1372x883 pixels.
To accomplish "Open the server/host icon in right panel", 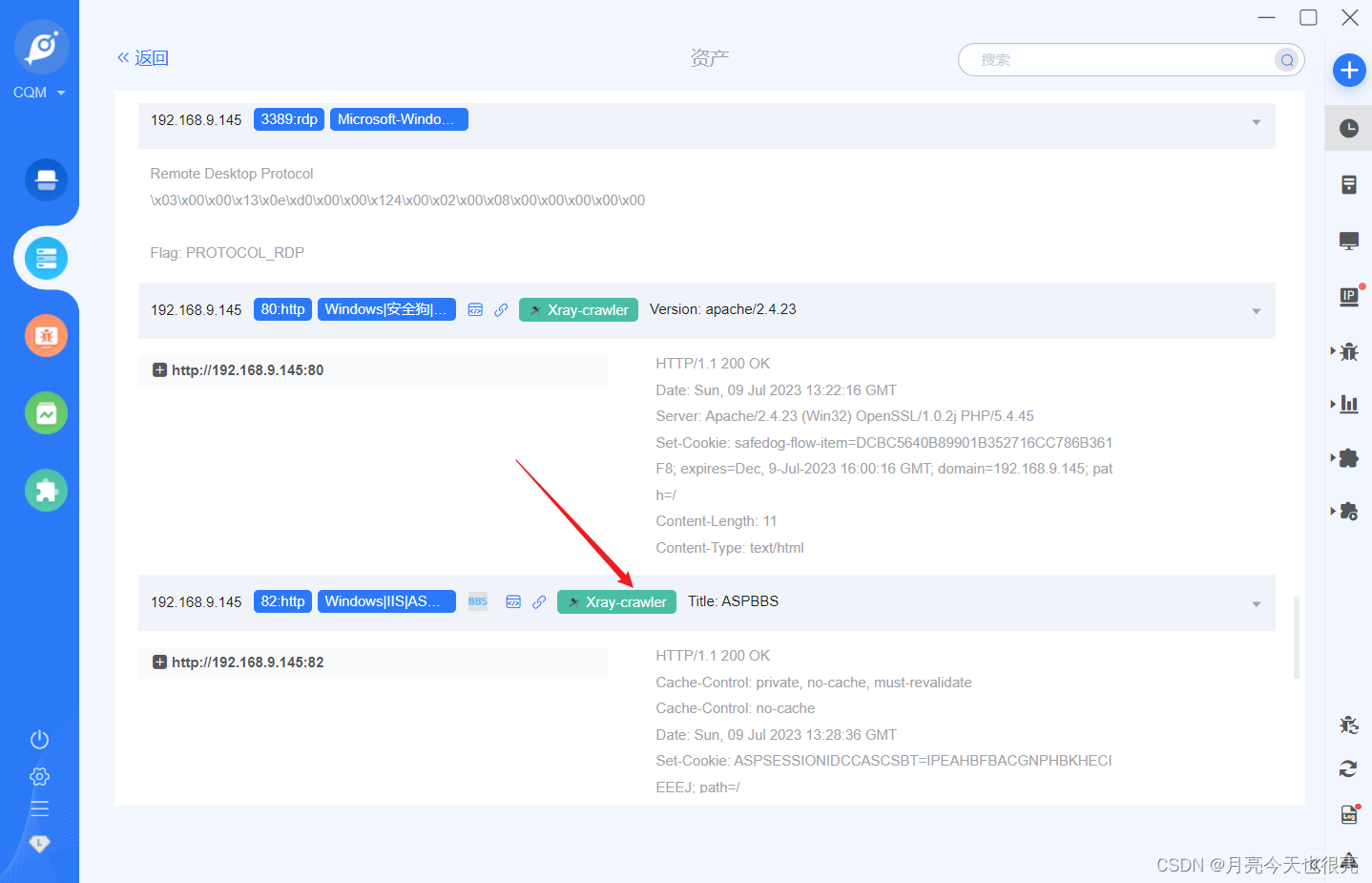I will 1349,184.
